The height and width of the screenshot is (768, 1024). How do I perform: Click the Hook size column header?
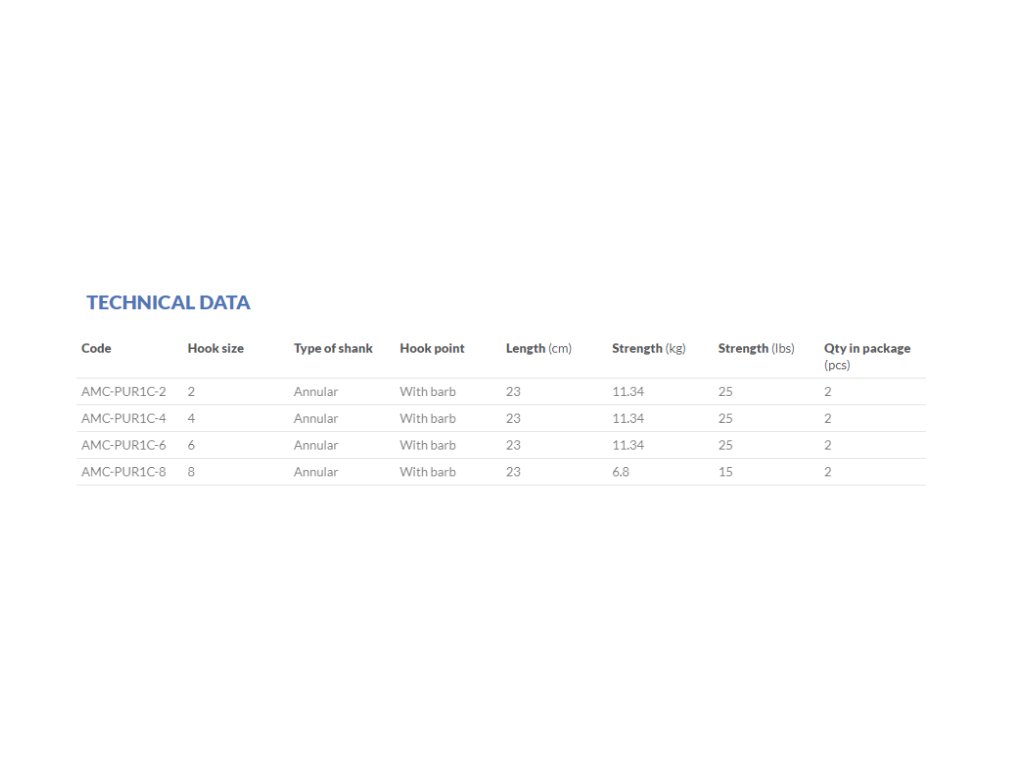(x=215, y=348)
